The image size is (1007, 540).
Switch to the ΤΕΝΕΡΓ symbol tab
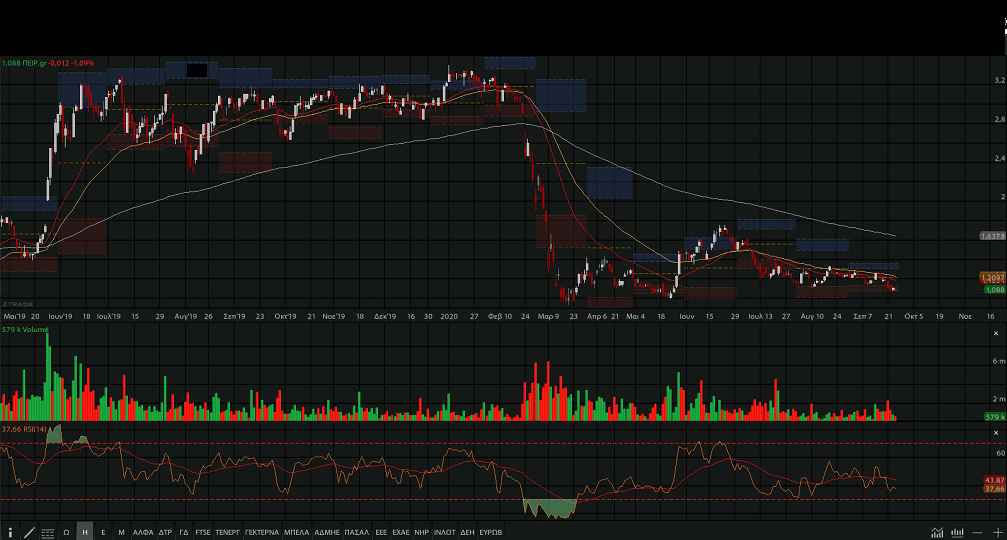tap(227, 532)
